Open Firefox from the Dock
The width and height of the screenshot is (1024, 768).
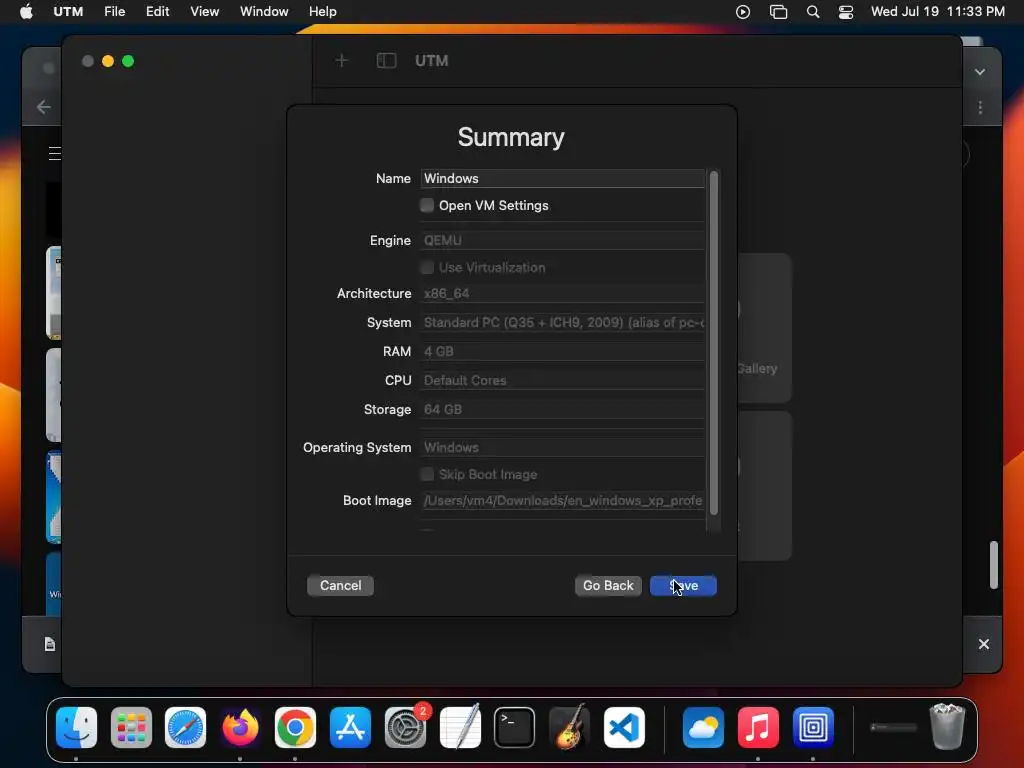(240, 727)
